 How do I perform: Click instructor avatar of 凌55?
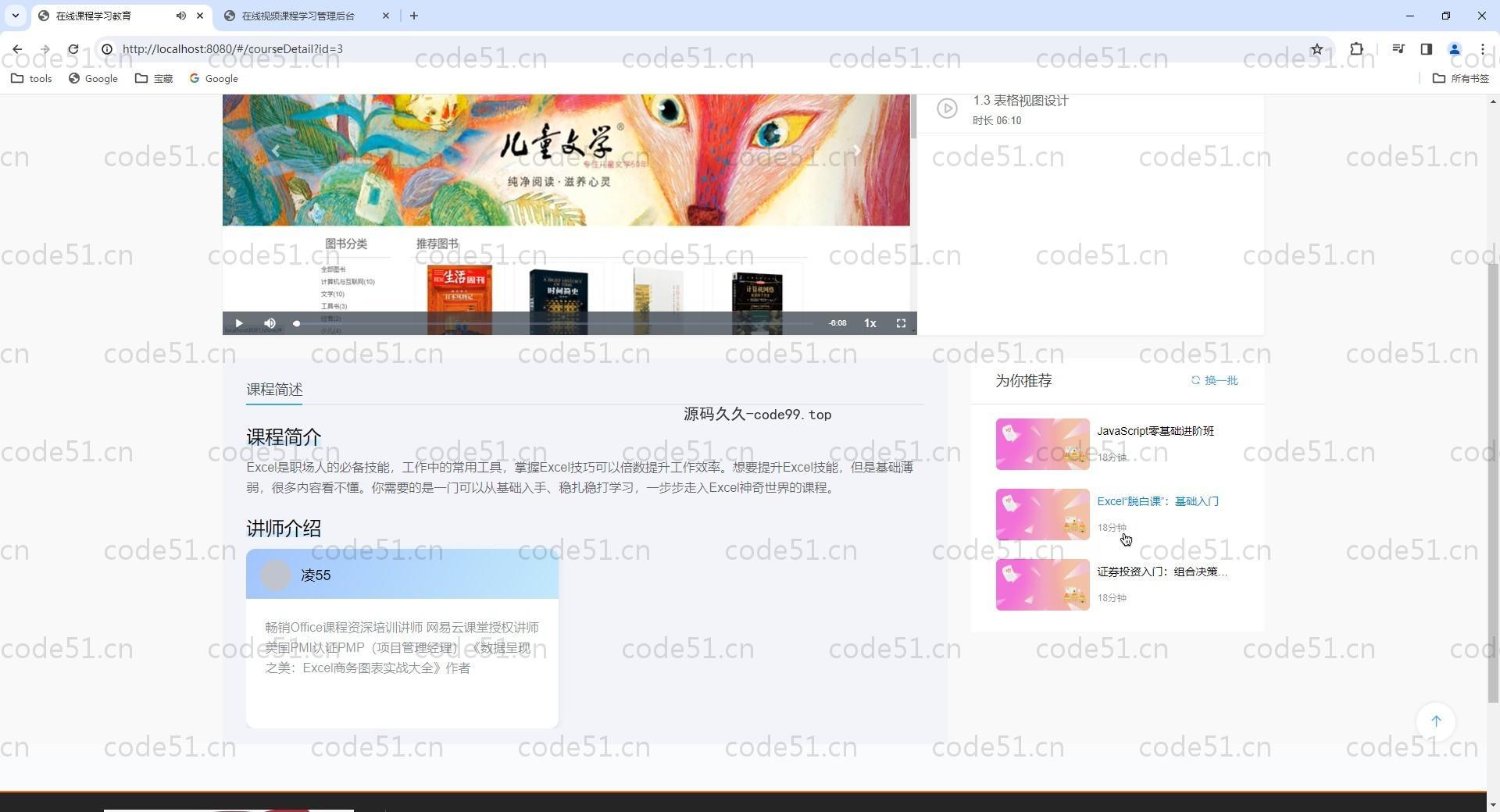[x=275, y=575]
